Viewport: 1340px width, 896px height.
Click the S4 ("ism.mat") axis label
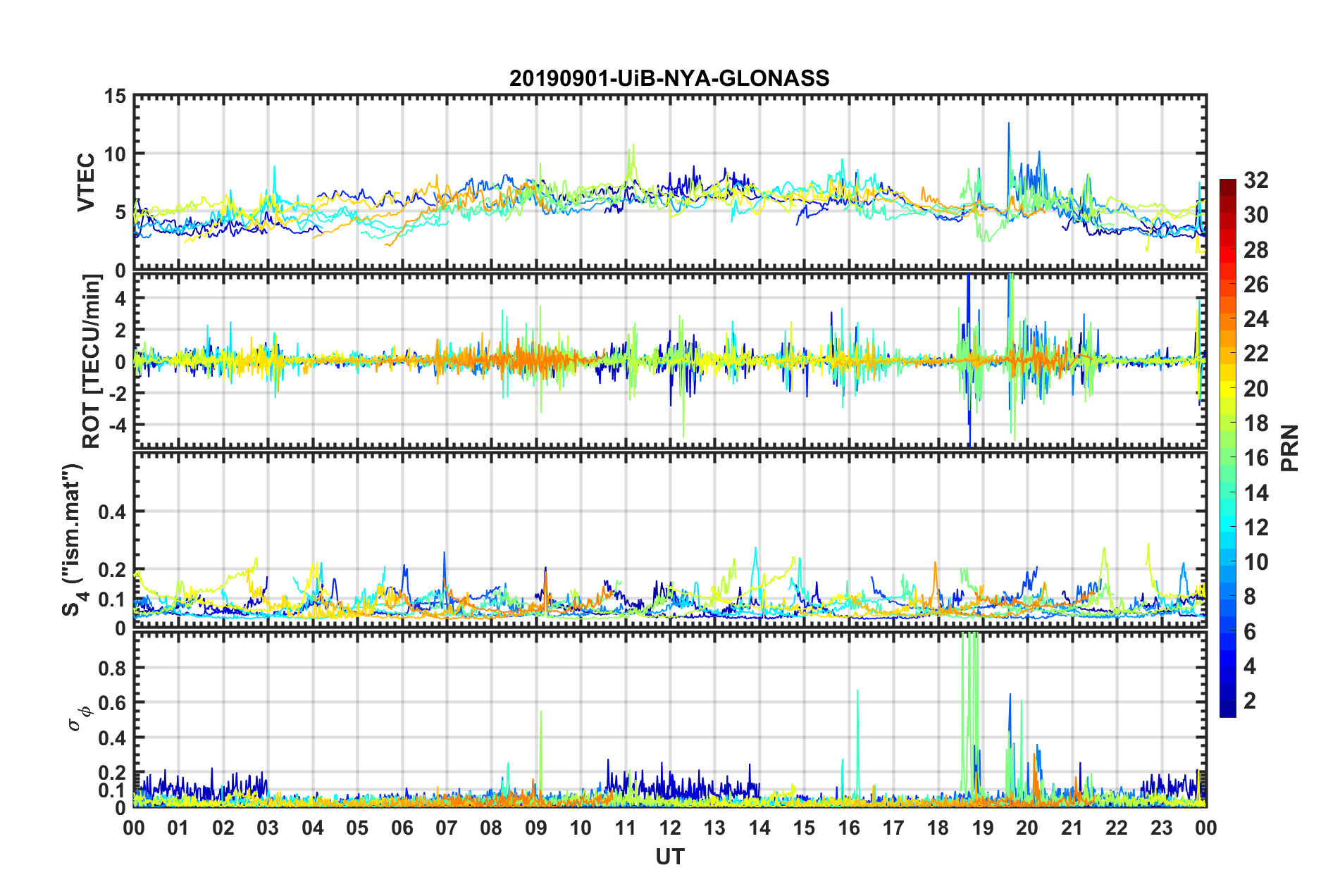click(74, 540)
